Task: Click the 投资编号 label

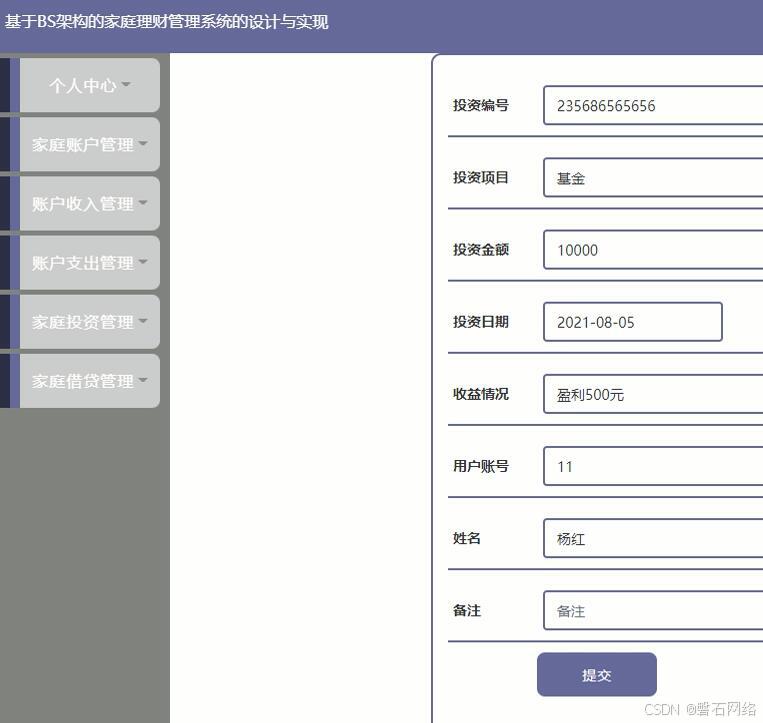Action: tap(481, 105)
